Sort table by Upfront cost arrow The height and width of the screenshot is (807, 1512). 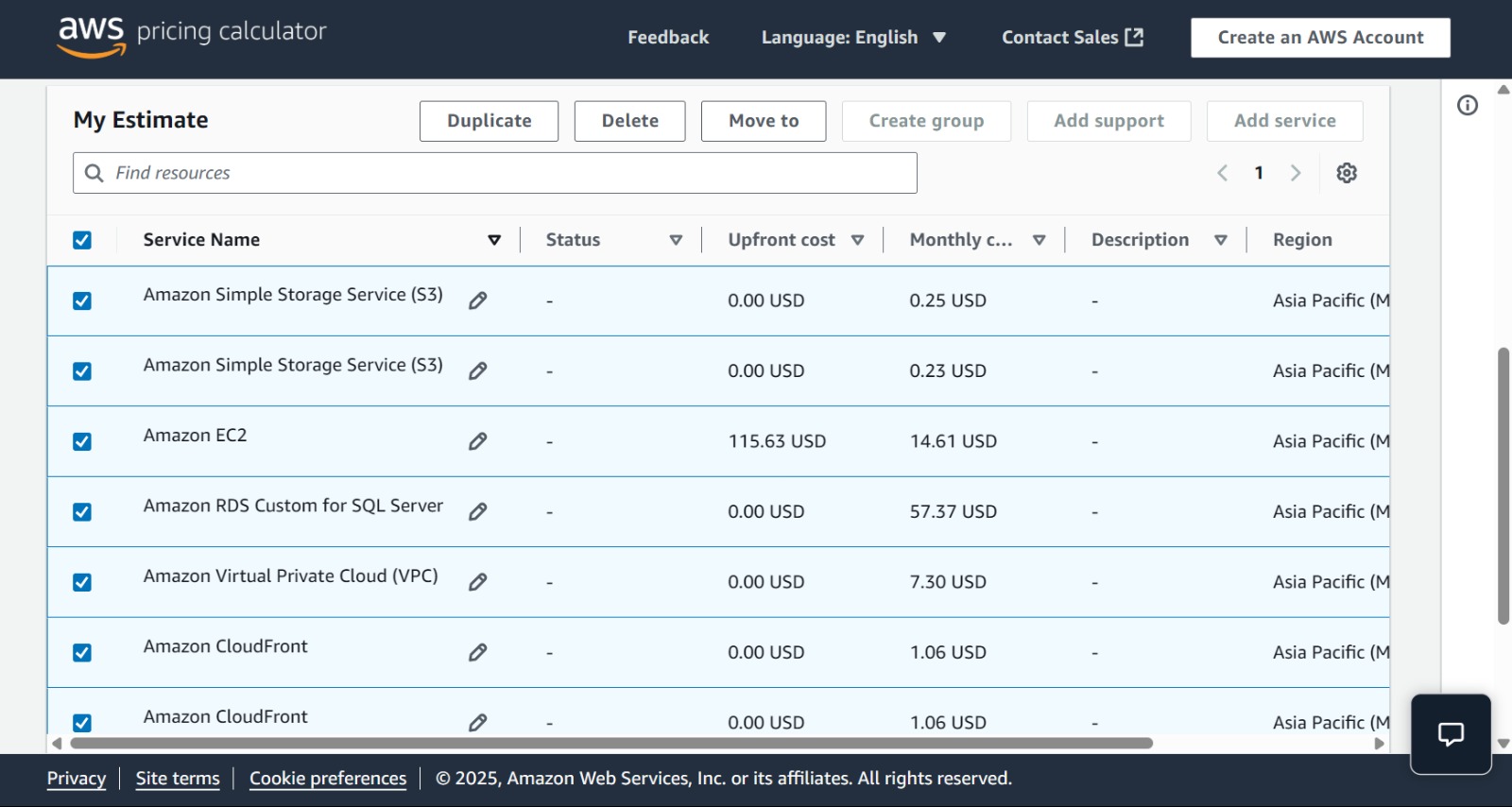point(857,240)
